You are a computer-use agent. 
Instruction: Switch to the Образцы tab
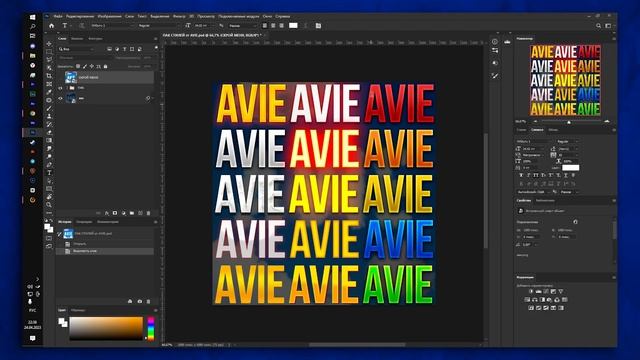(78, 310)
